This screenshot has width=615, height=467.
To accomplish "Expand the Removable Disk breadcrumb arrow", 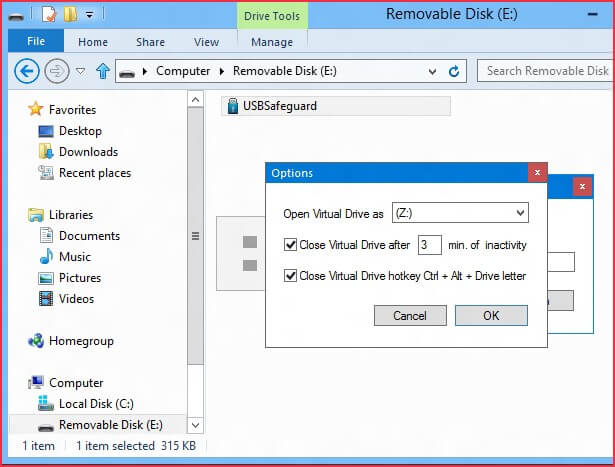I will coord(222,71).
